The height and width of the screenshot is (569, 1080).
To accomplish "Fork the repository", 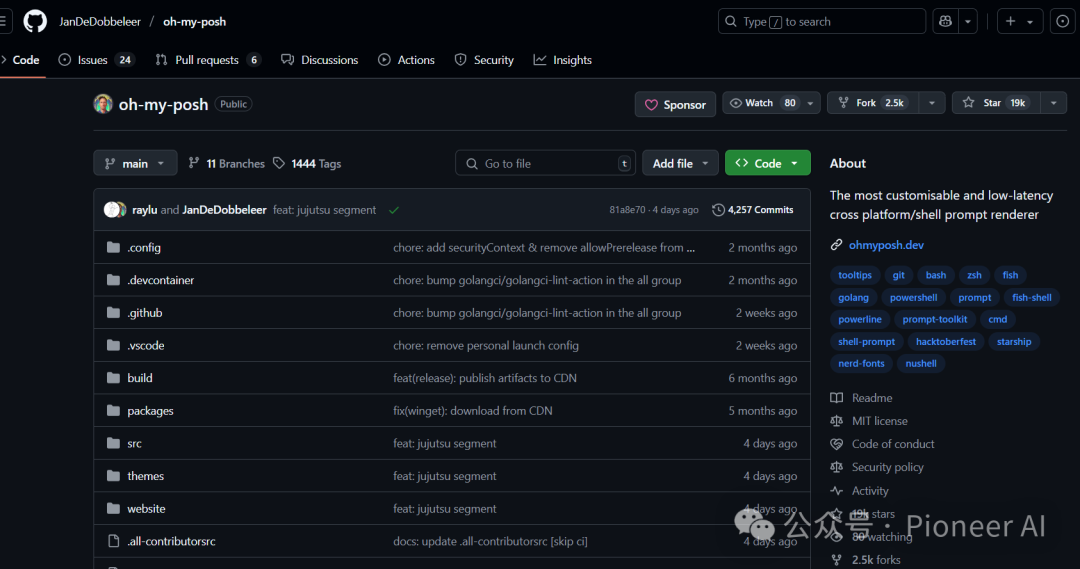I will (873, 103).
